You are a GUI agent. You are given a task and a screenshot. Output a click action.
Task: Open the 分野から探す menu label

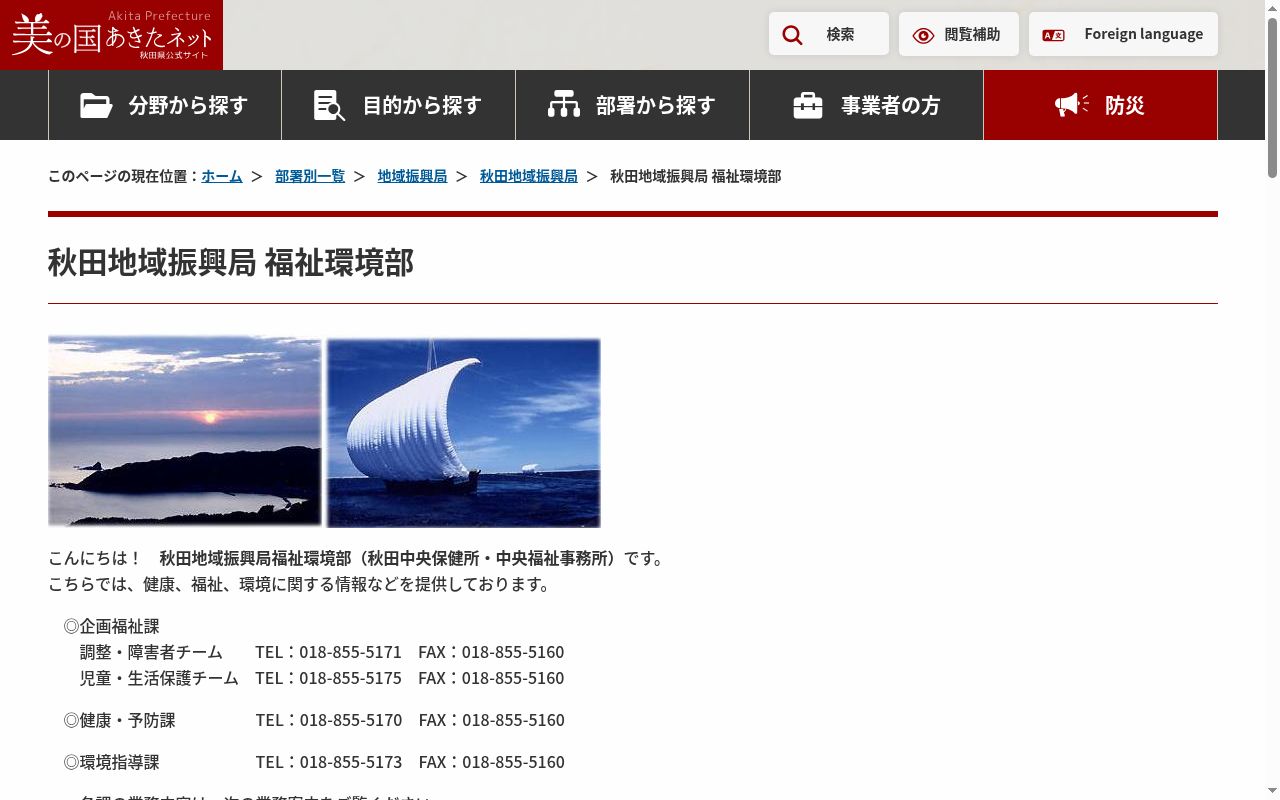tap(188, 105)
